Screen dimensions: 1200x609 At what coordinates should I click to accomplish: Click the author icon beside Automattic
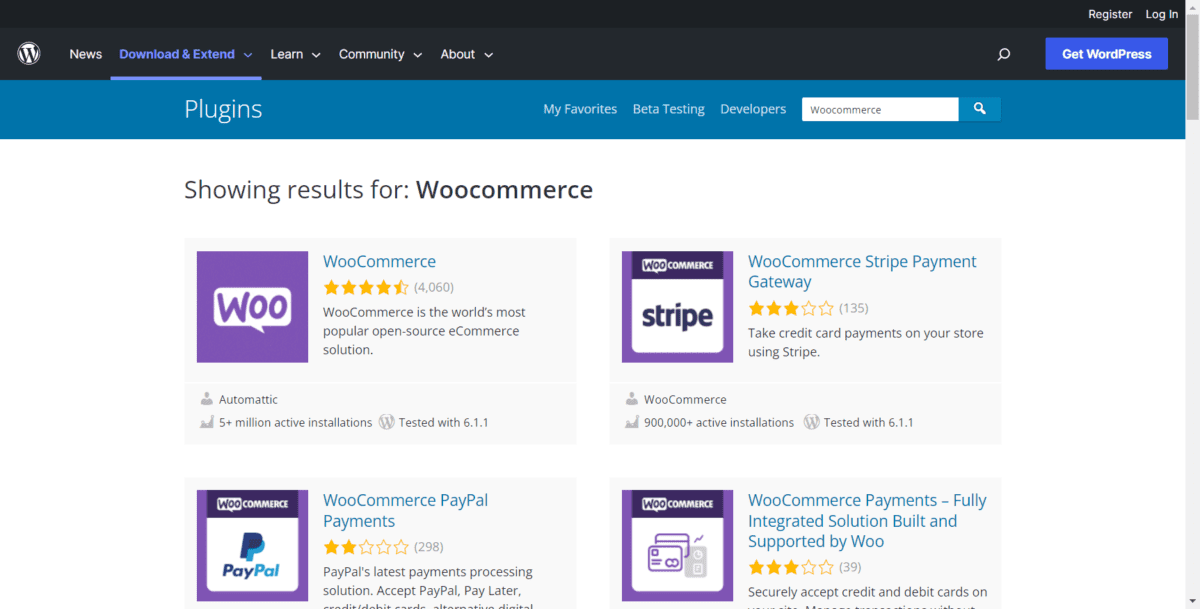207,399
